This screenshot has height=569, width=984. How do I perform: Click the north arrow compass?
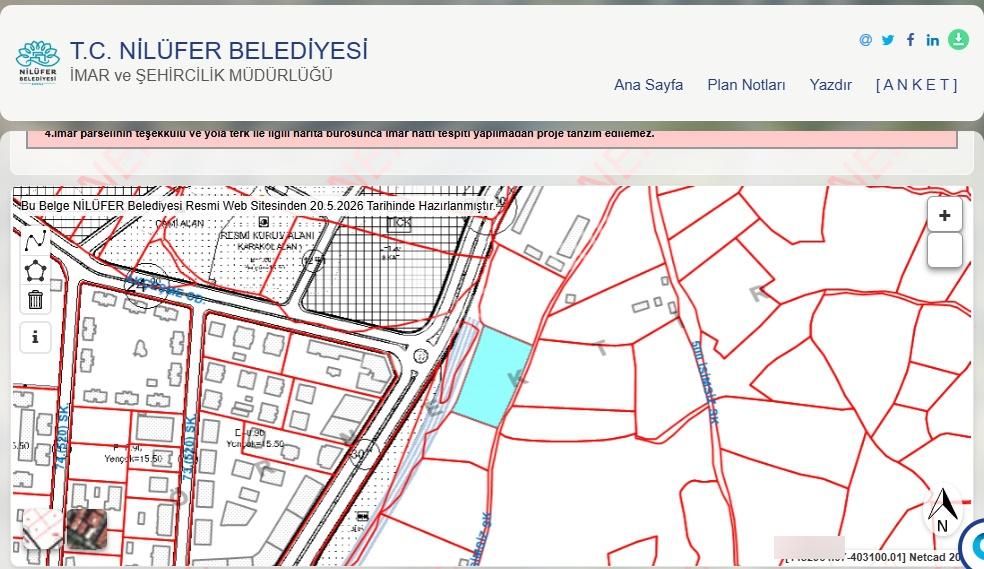point(943,509)
